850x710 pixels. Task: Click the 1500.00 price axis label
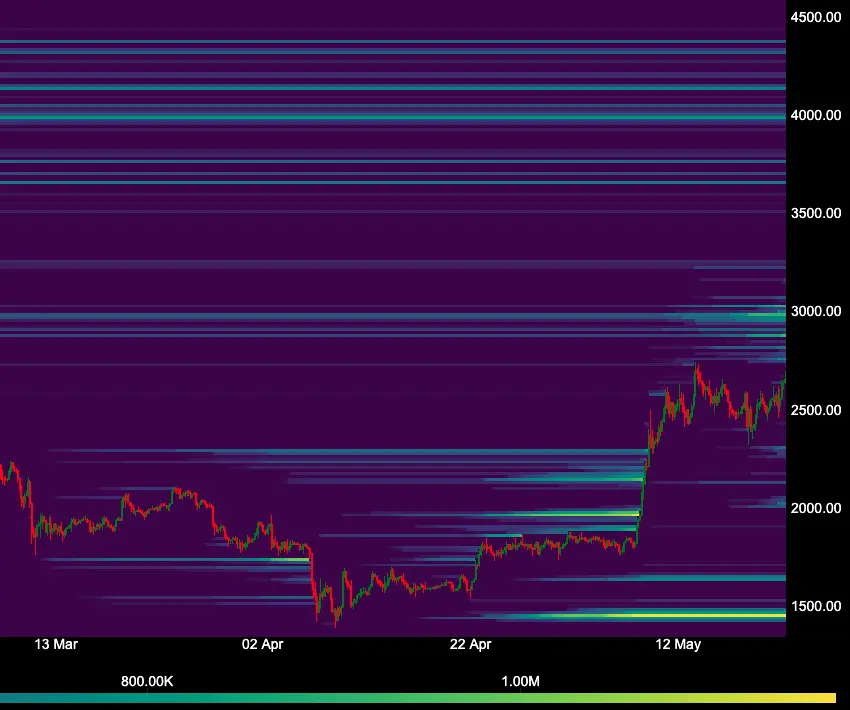816,606
